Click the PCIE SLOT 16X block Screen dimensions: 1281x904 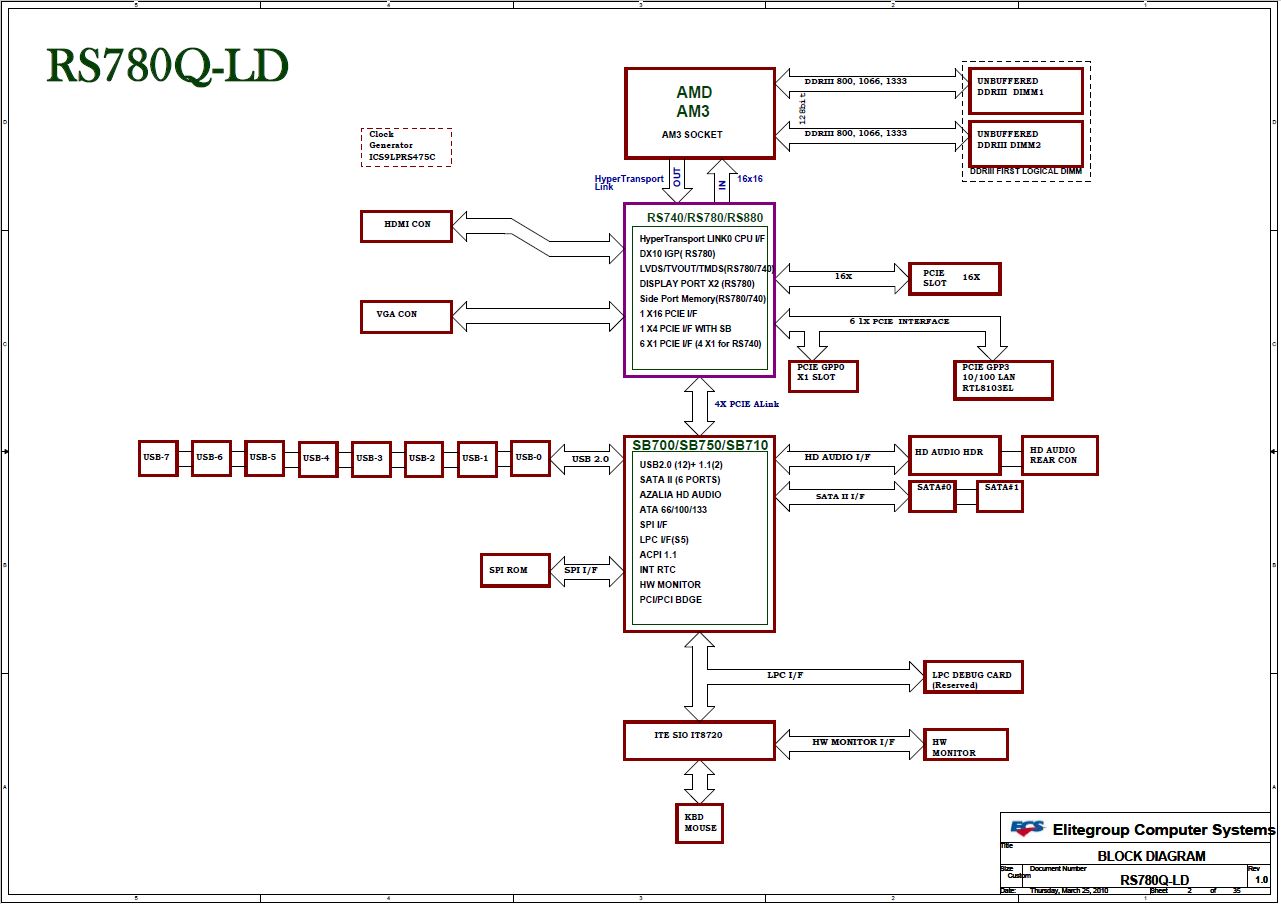(x=954, y=278)
